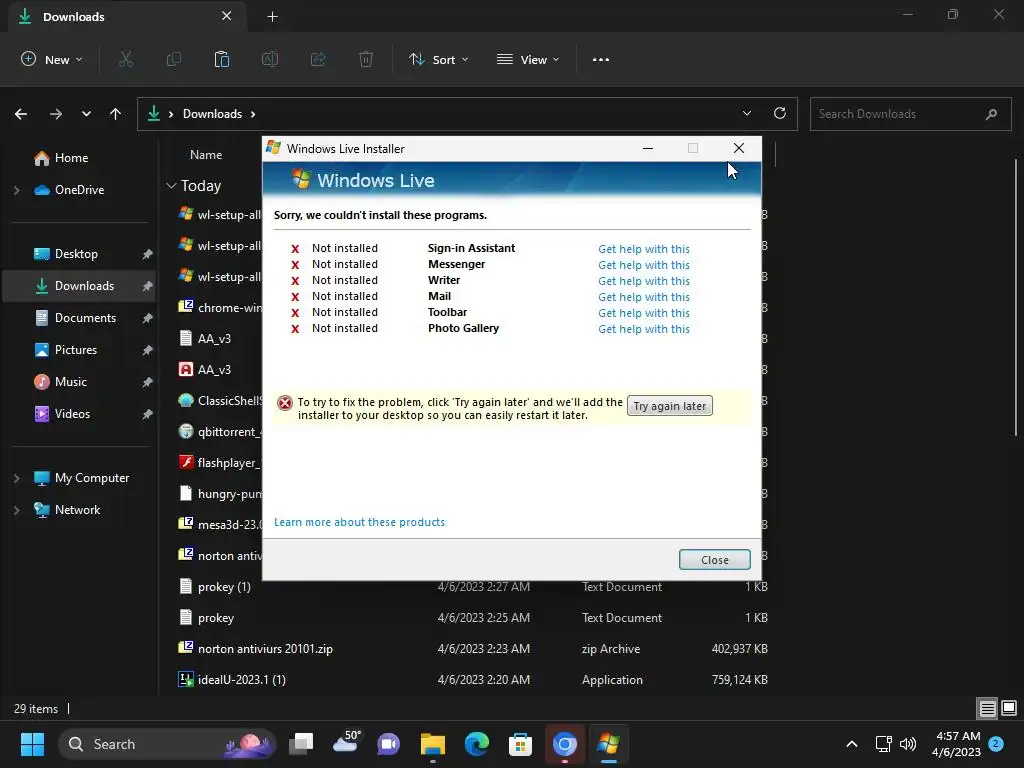The image size is (1024, 768).
Task: Click the vertical scrollbar in file list
Action: [x=1016, y=297]
